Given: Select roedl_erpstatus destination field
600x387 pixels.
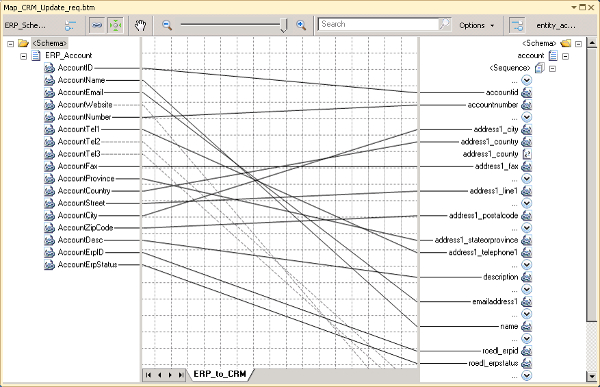Looking at the screenshot, I should click(493, 363).
